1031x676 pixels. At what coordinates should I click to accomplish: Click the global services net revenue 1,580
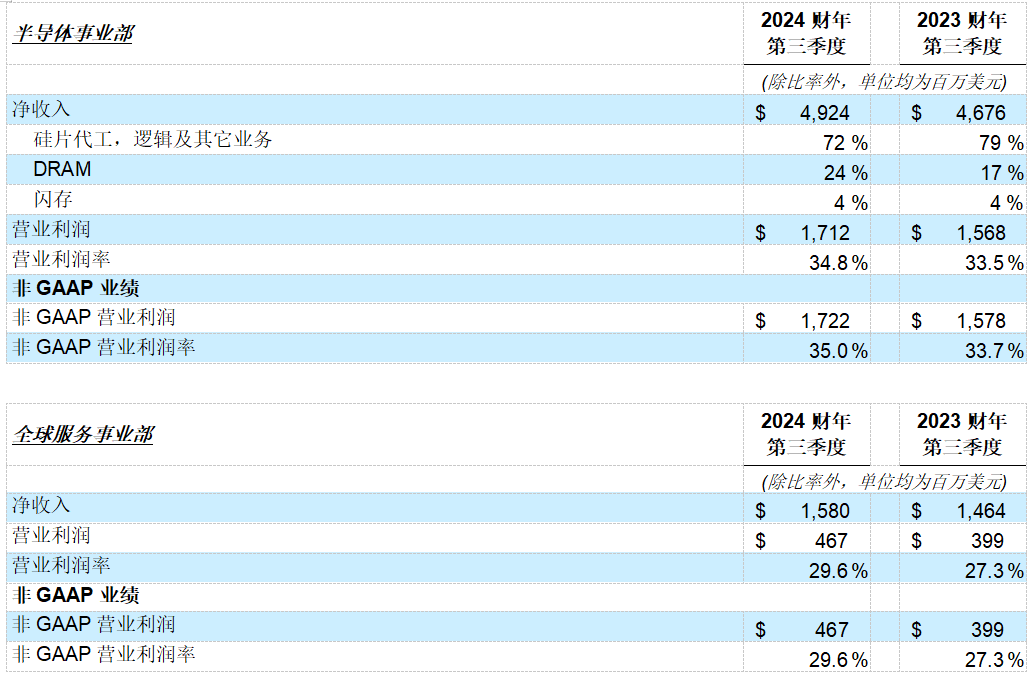coord(824,511)
